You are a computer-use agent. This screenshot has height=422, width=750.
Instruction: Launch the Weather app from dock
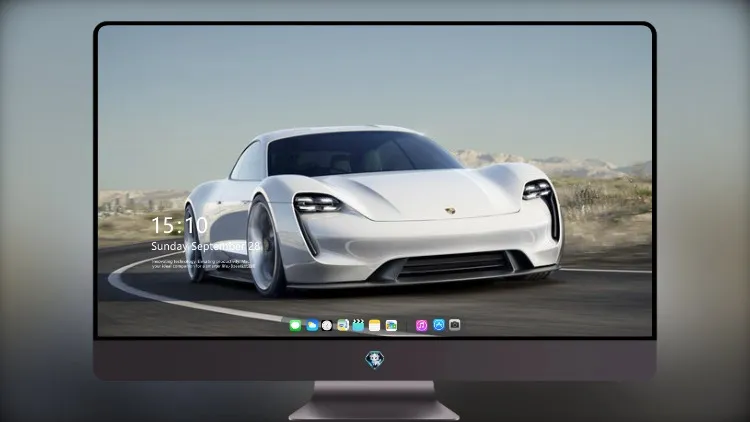312,326
